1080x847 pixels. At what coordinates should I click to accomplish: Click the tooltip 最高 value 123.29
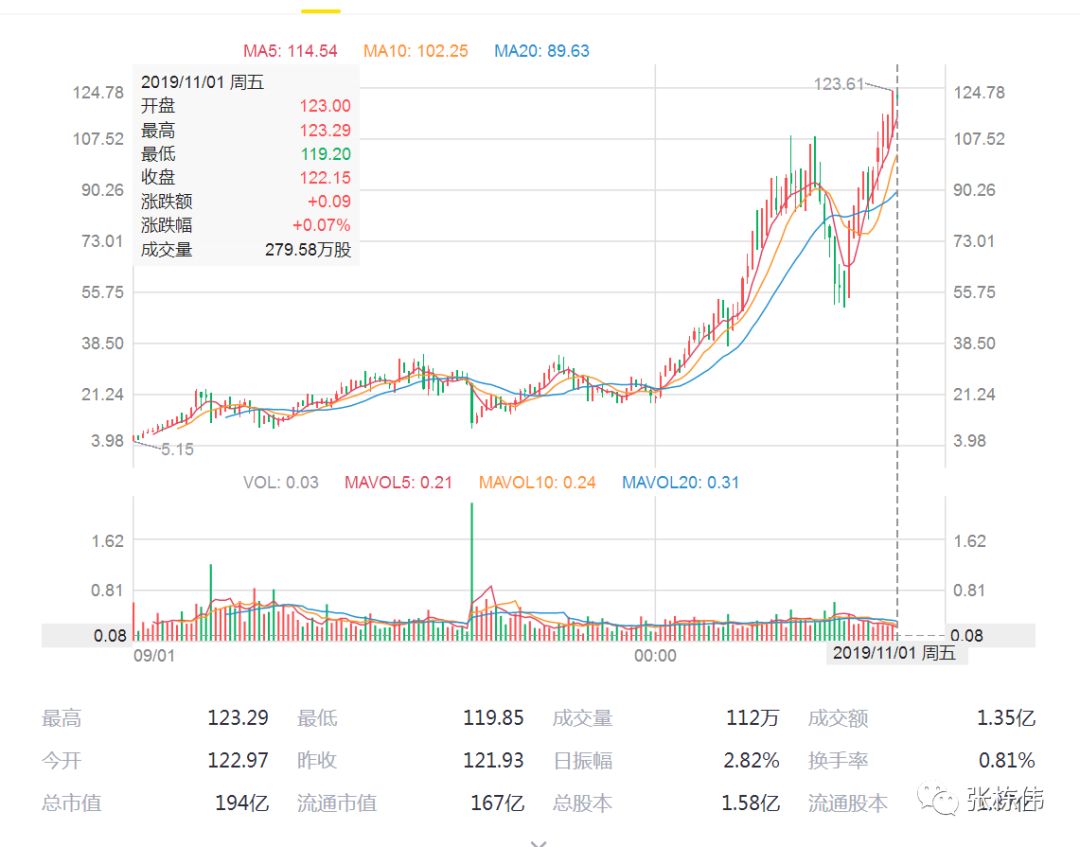click(x=325, y=130)
